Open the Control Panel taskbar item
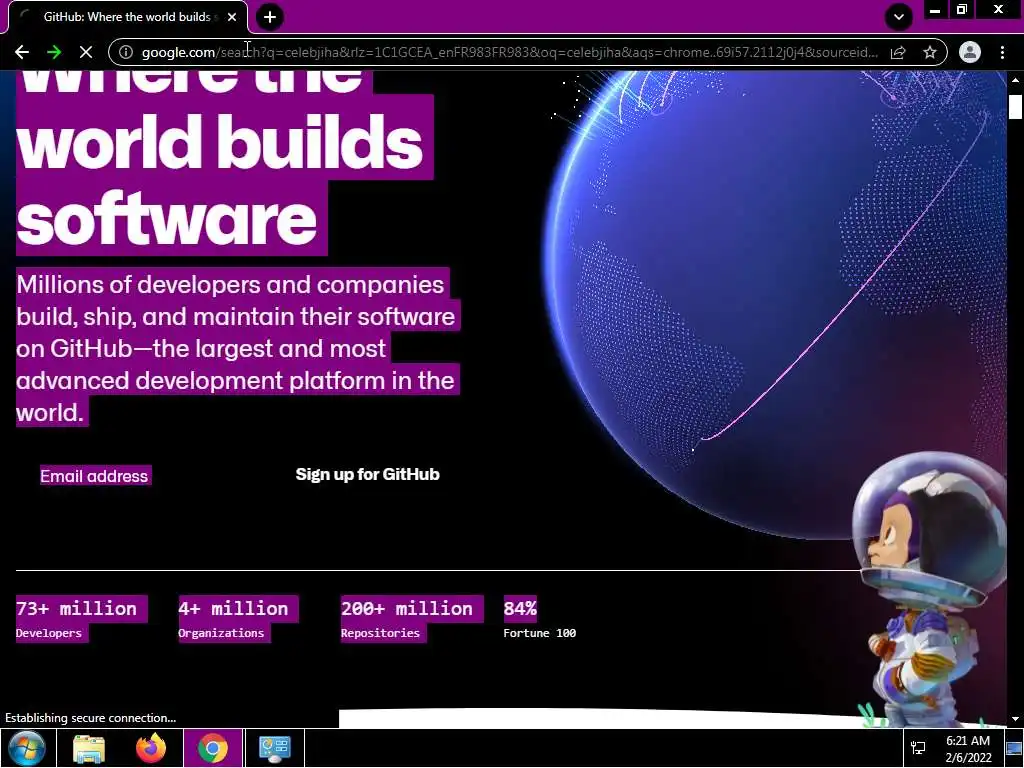The height and width of the screenshot is (768, 1024). [x=274, y=748]
